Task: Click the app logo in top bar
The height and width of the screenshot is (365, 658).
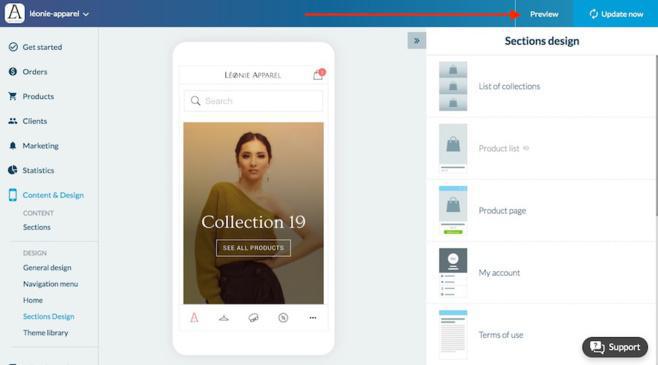Action: pos(15,13)
